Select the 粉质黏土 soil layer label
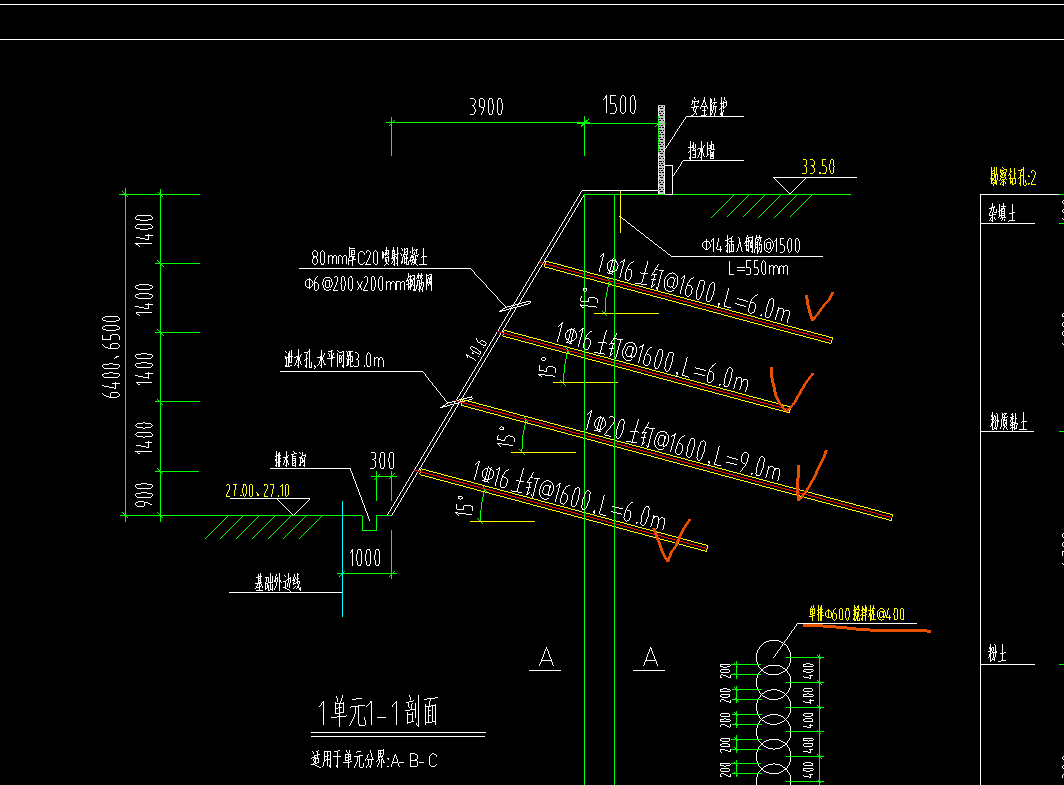The image size is (1064, 785). click(x=1008, y=422)
